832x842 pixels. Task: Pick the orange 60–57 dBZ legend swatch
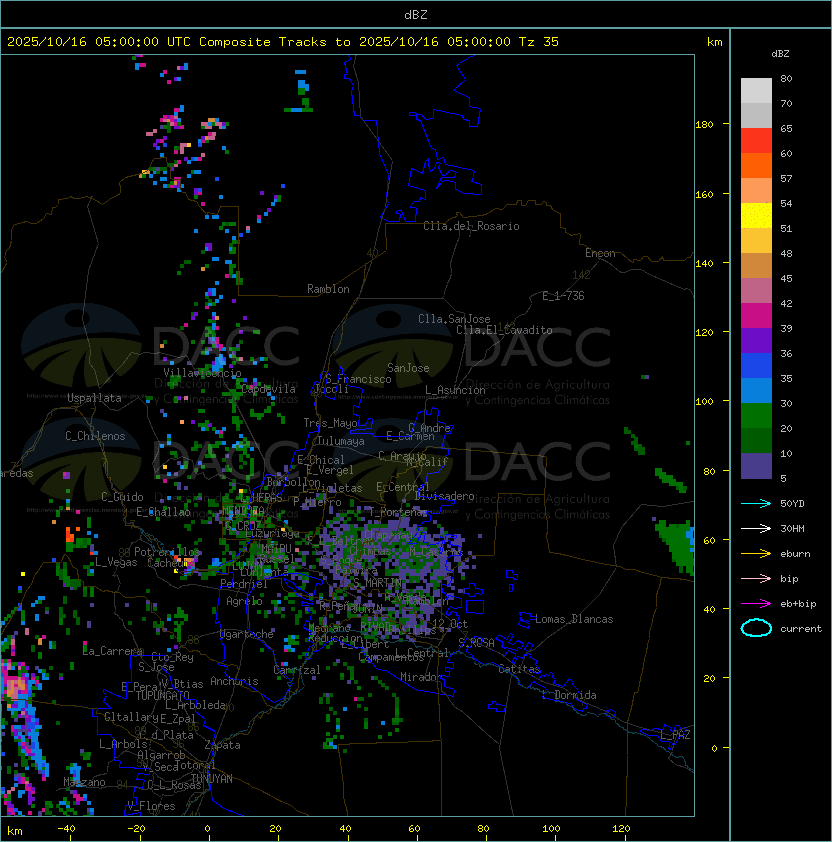point(756,166)
